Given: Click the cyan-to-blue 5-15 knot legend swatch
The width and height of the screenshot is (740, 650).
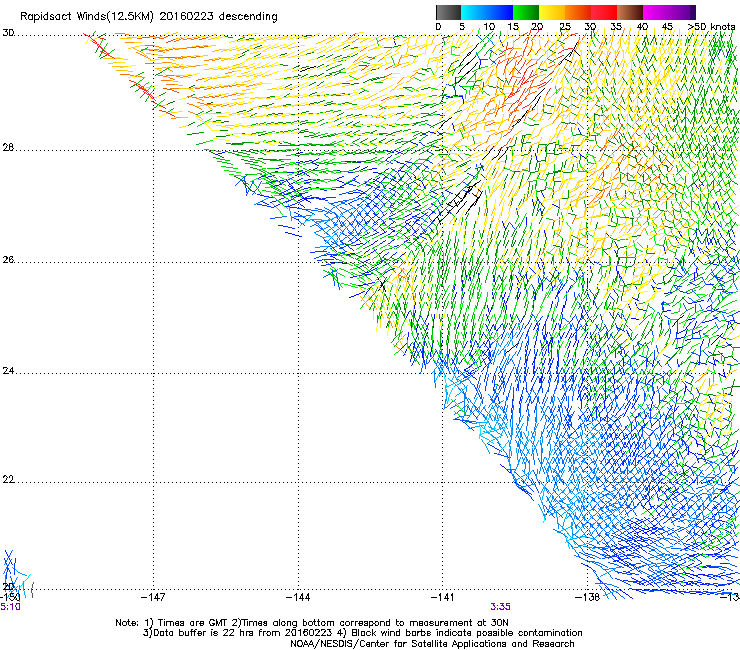Looking at the screenshot, I should (x=487, y=12).
